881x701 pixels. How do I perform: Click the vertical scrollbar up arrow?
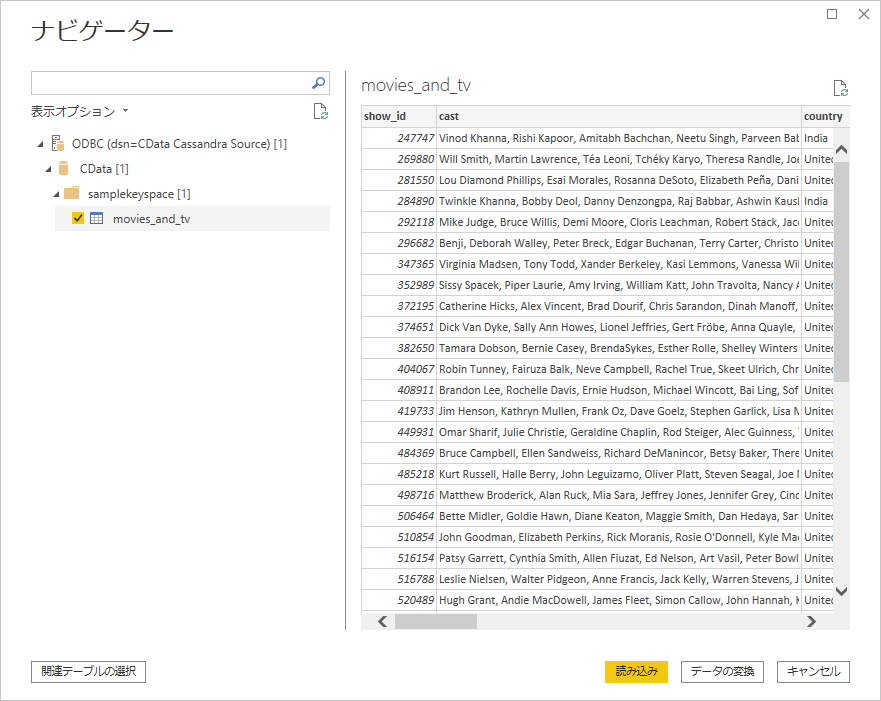tap(841, 149)
